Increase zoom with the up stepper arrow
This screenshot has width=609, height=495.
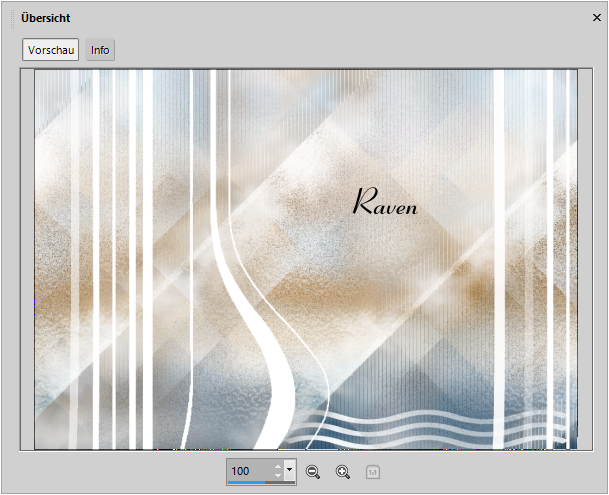point(278,467)
